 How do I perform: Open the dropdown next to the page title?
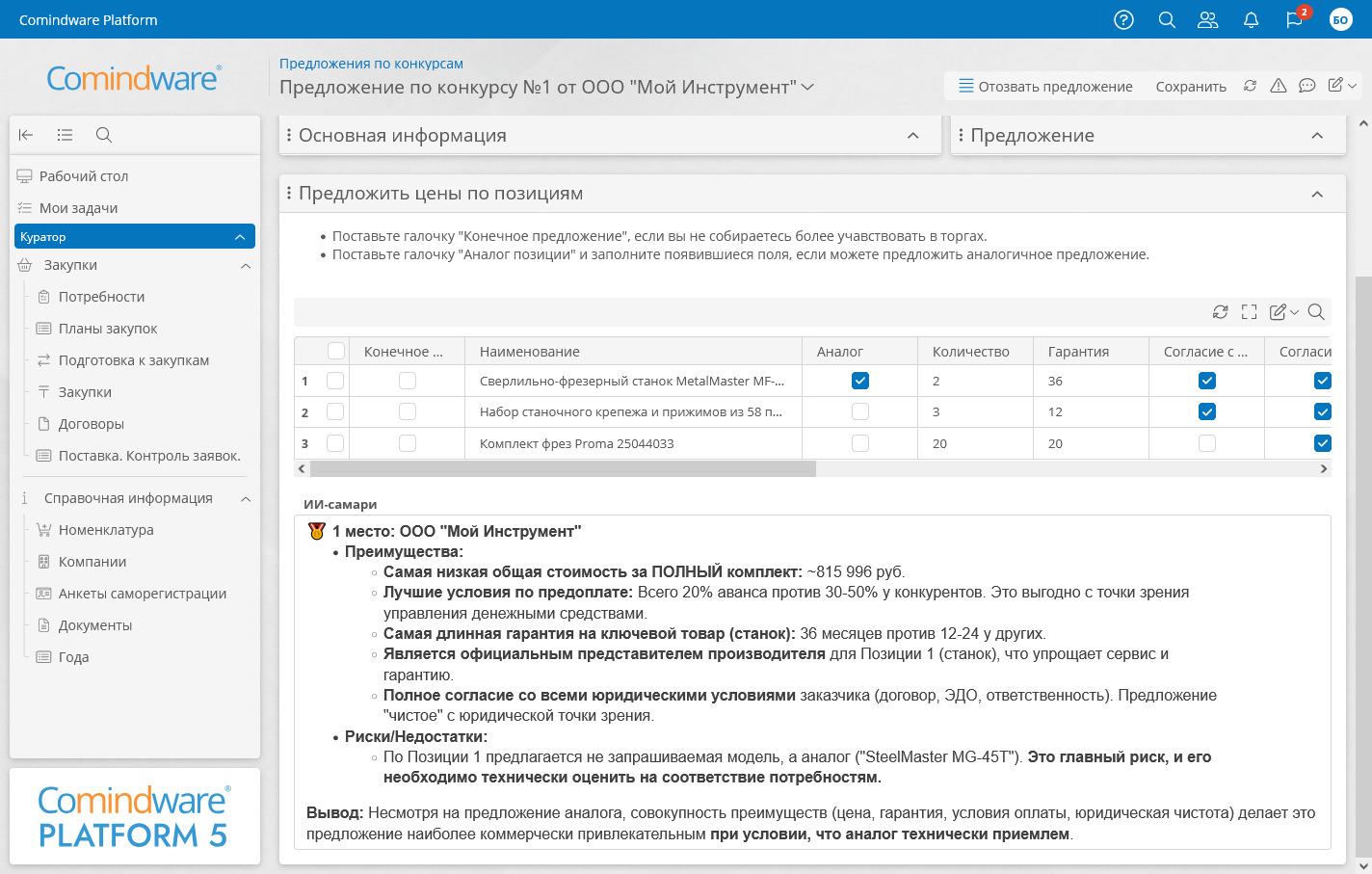(806, 87)
